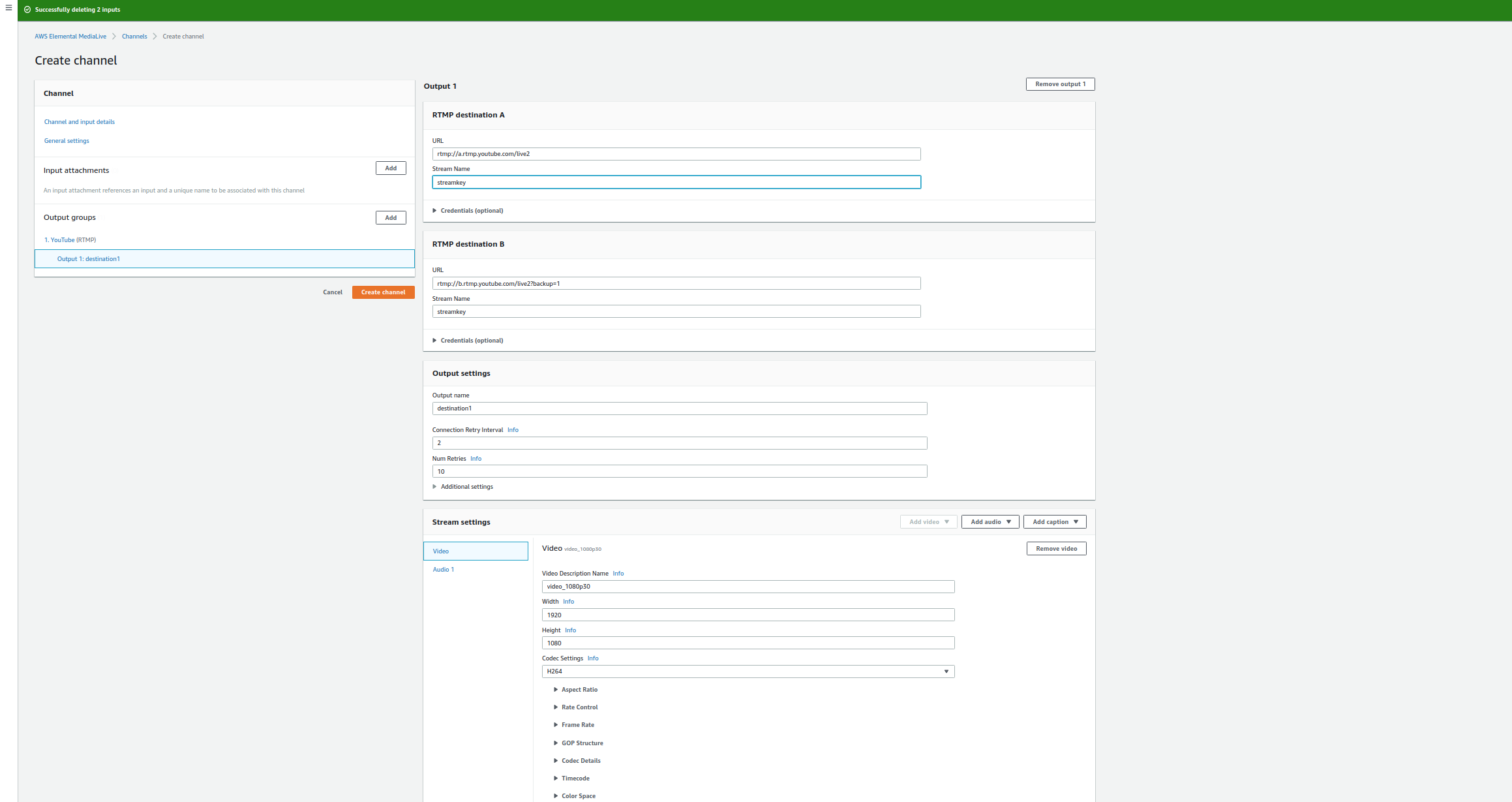Click Remove output 1 button

(x=1061, y=84)
